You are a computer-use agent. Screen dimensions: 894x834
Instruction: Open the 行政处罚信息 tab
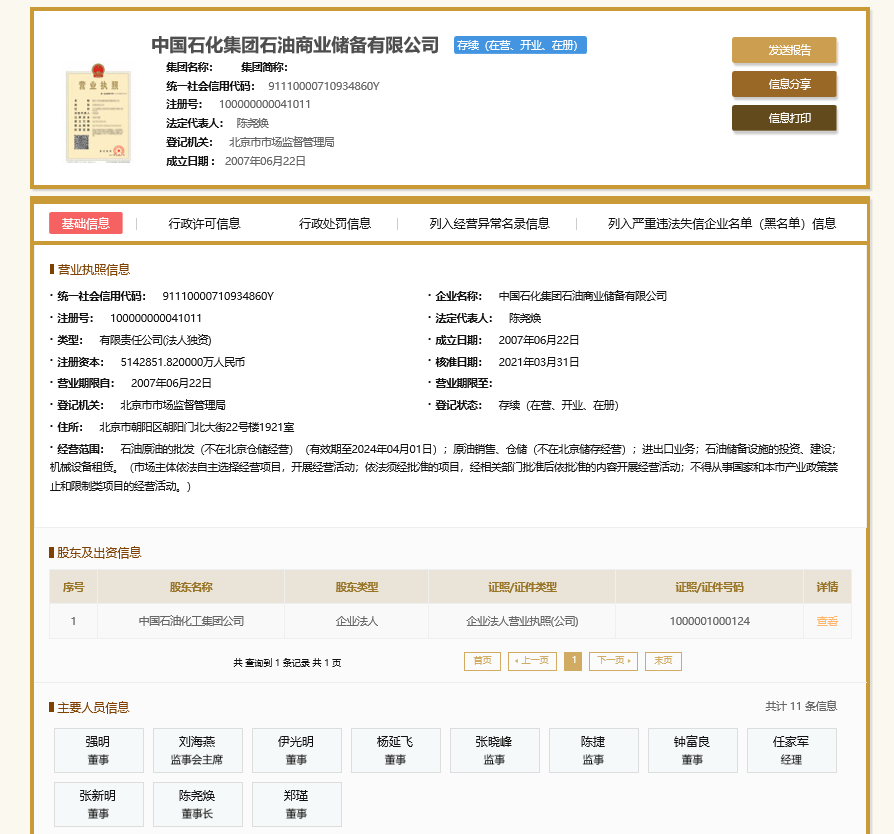335,223
